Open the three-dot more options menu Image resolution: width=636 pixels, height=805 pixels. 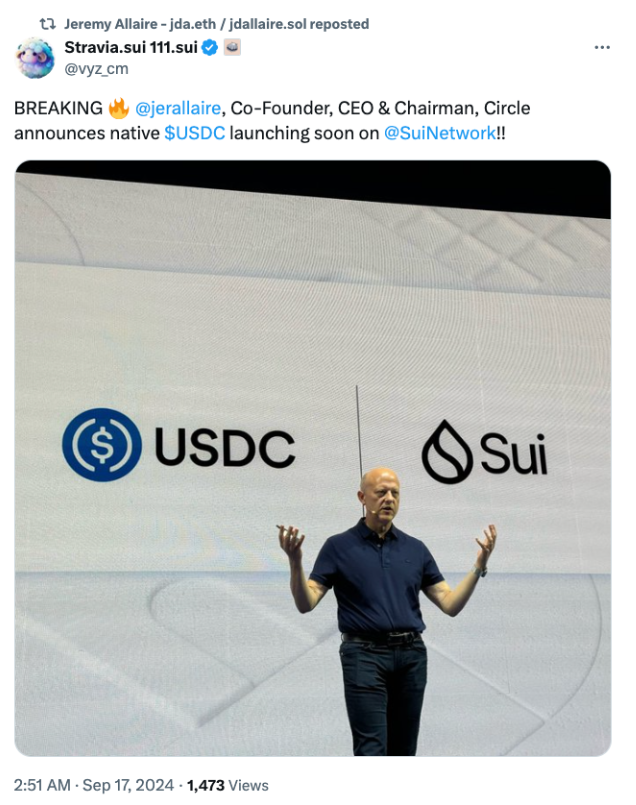pyautogui.click(x=602, y=47)
